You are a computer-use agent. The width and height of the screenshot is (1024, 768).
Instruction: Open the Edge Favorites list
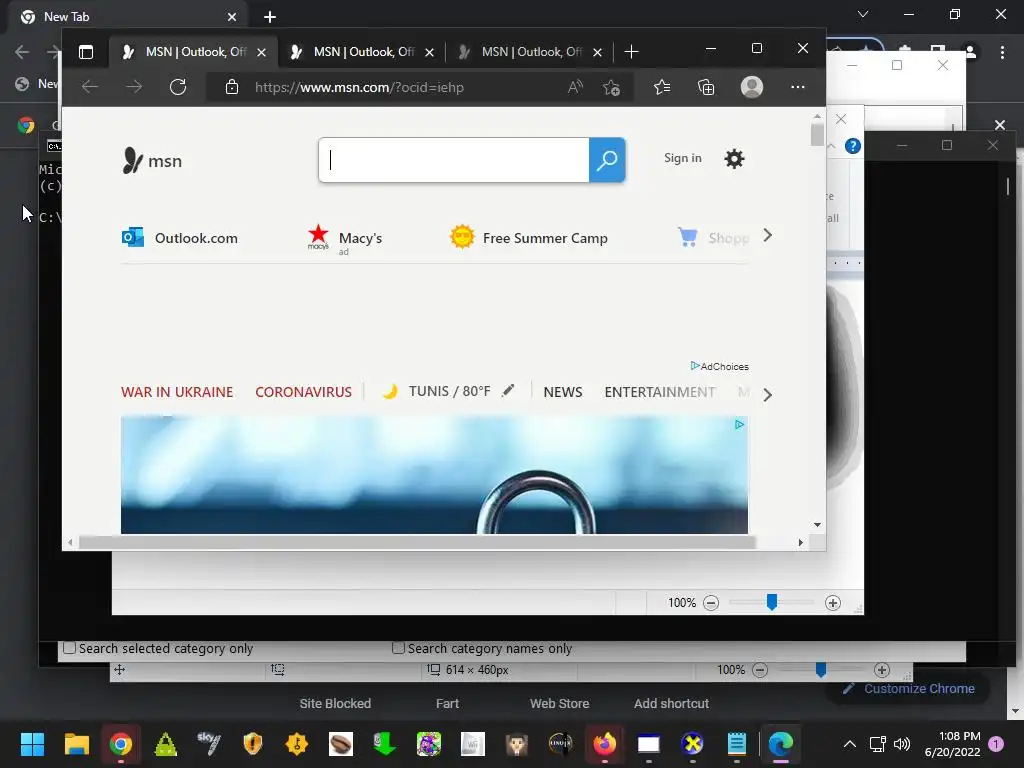[x=662, y=87]
